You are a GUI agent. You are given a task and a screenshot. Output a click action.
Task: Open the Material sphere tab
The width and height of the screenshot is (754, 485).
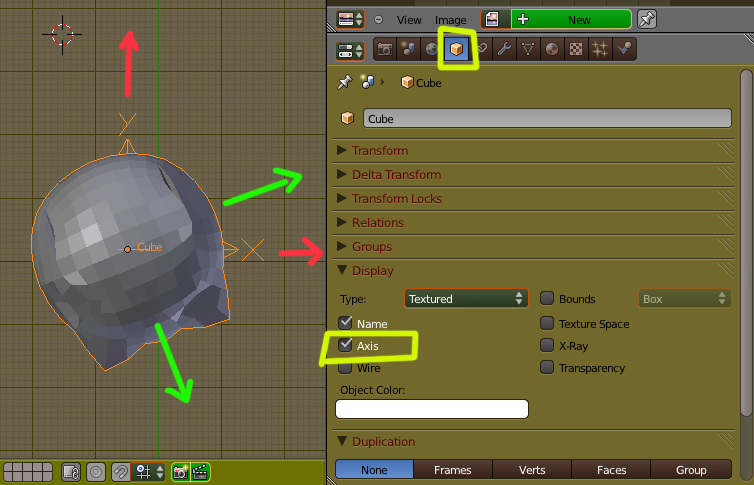[x=552, y=49]
